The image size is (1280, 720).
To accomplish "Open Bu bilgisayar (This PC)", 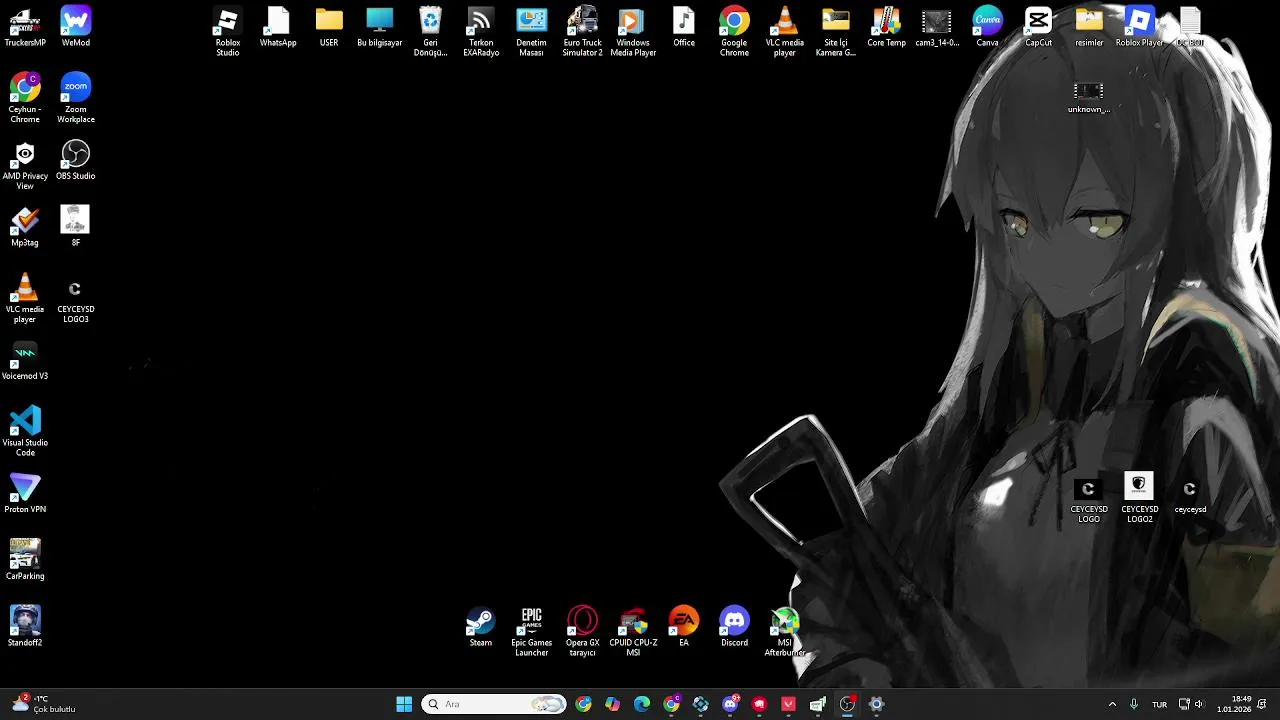I will click(380, 27).
